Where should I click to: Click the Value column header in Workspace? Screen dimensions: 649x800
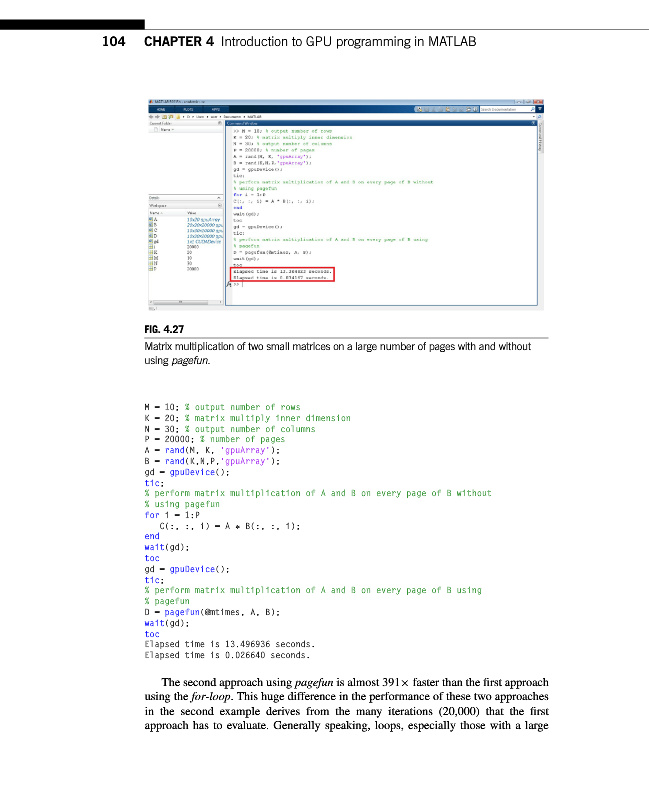tap(192, 212)
